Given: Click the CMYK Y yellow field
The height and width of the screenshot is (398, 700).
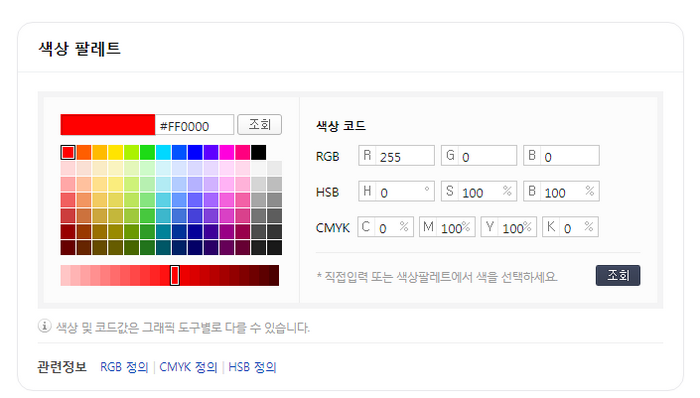Looking at the screenshot, I should (509, 227).
